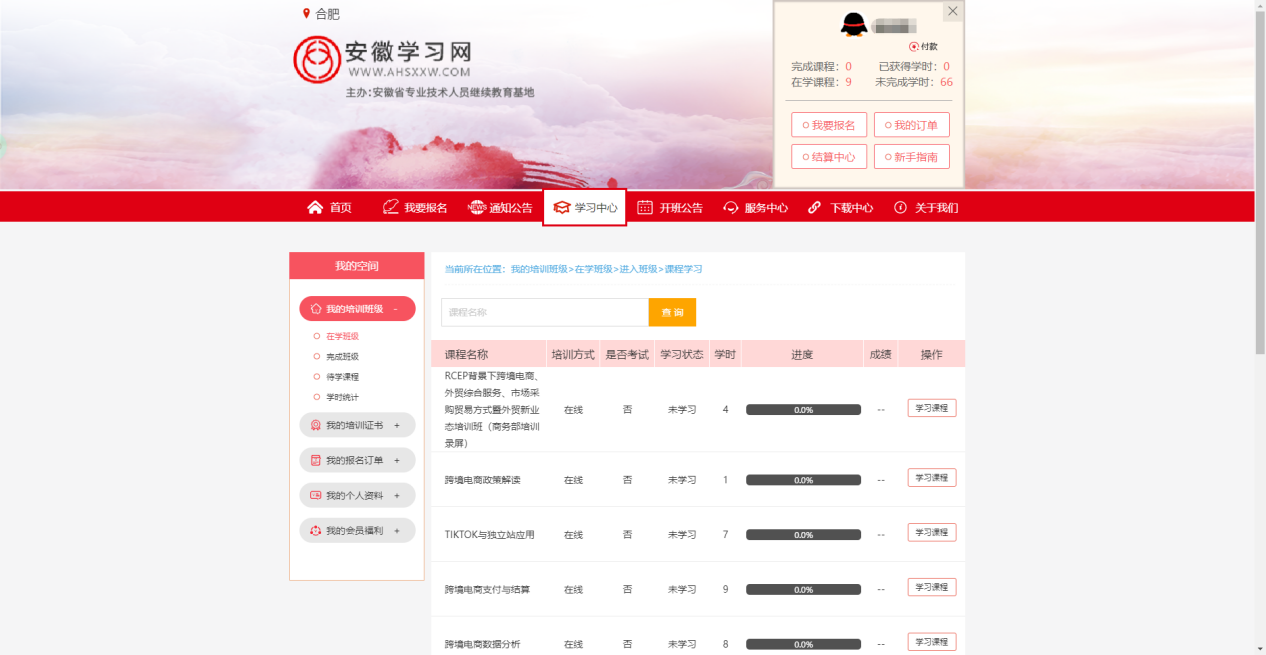Click the NEWS icon beside 通知公告
The width and height of the screenshot is (1266, 655).
pyautogui.click(x=477, y=208)
